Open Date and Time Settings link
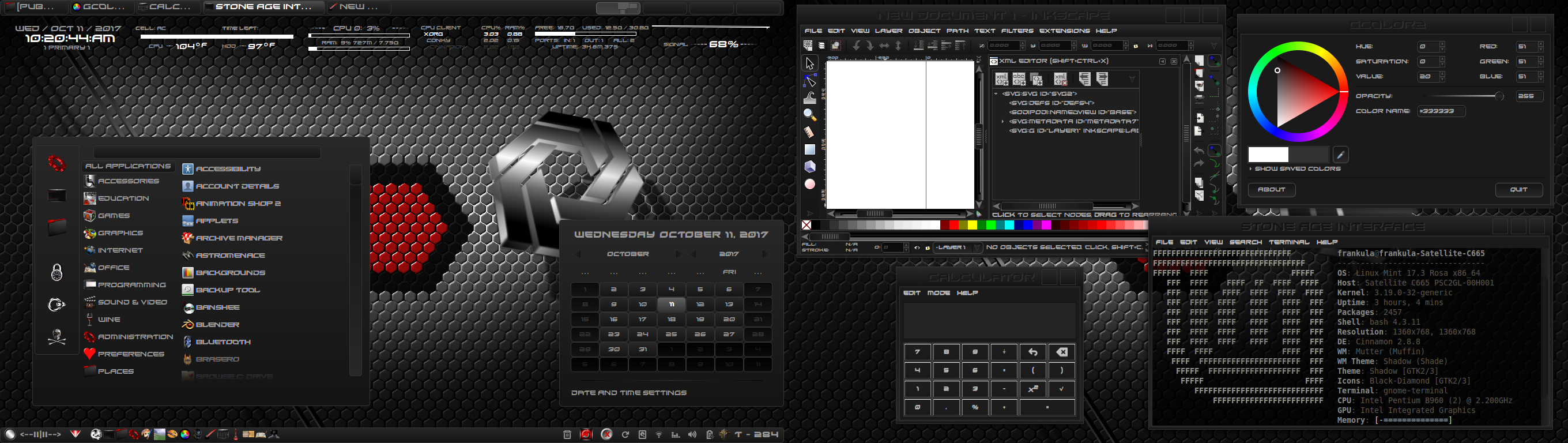The width and height of the screenshot is (1568, 443). tap(629, 393)
